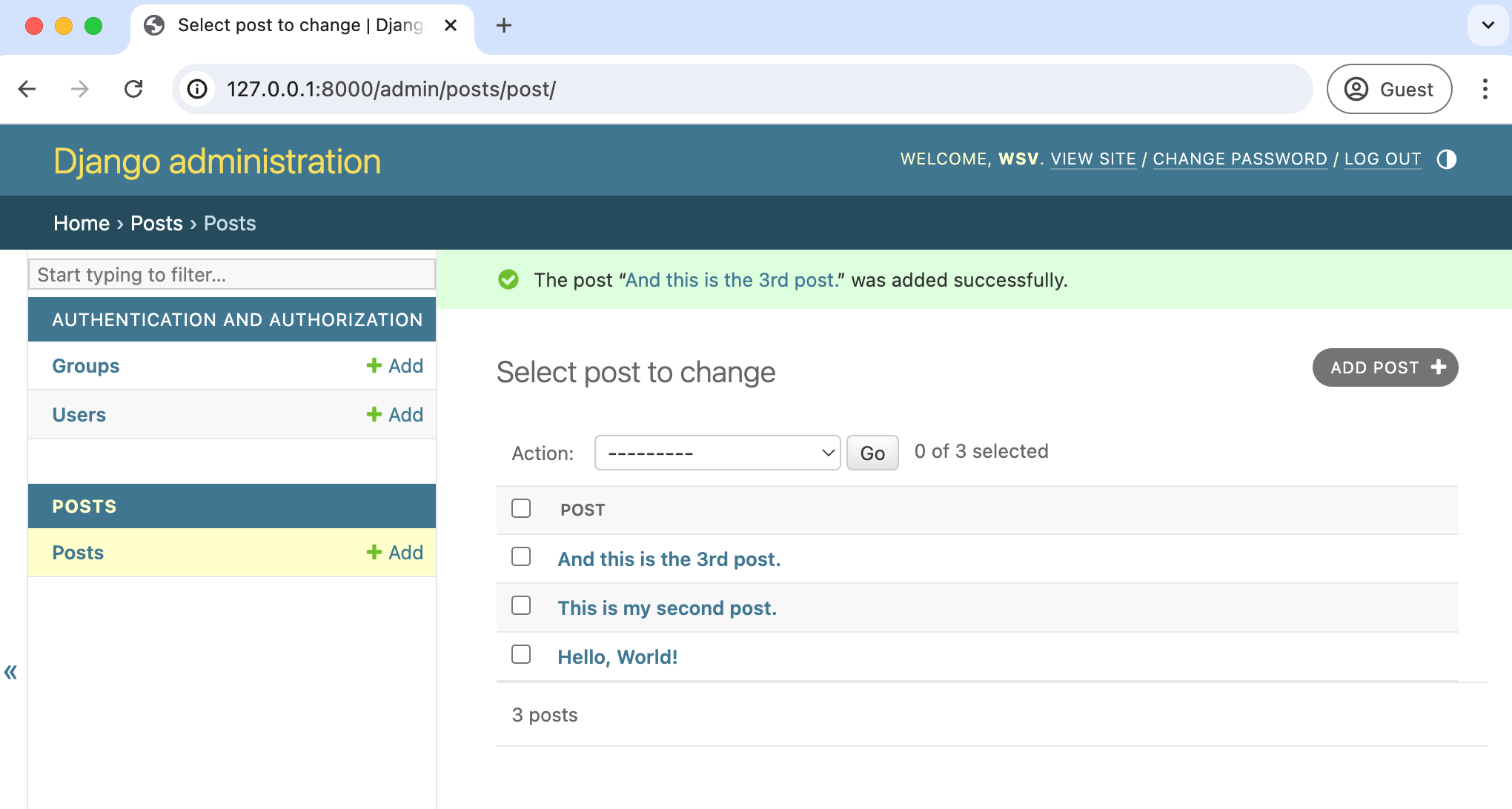Add a new Post from sidebar
The image size is (1512, 809).
click(395, 553)
